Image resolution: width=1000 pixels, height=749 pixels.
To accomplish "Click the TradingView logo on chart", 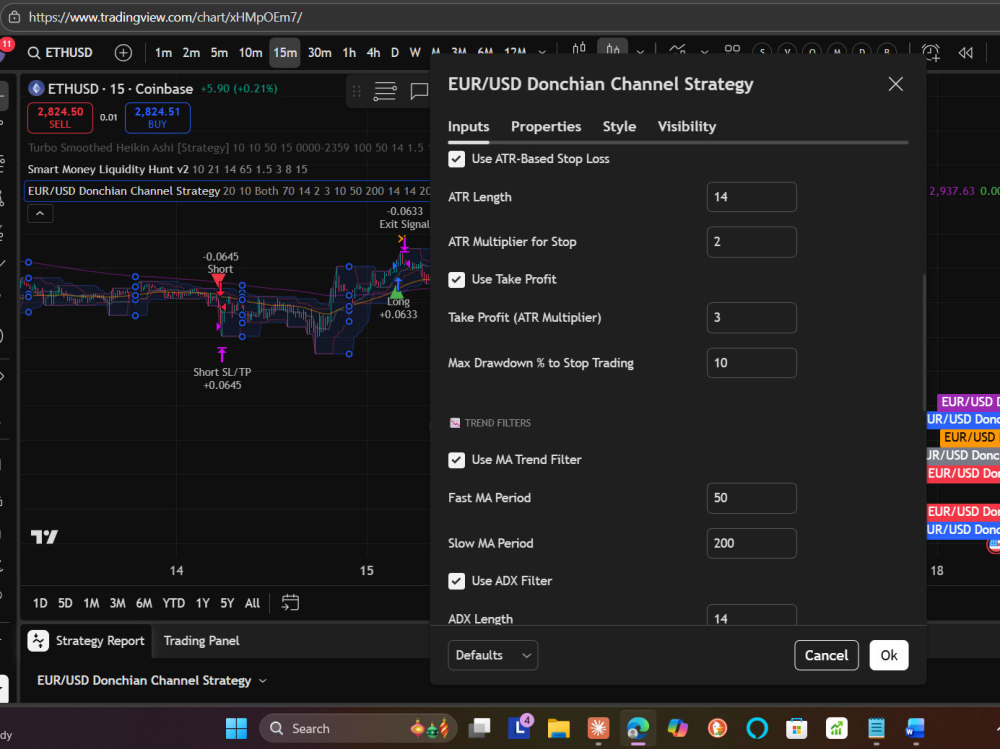I will click(45, 537).
